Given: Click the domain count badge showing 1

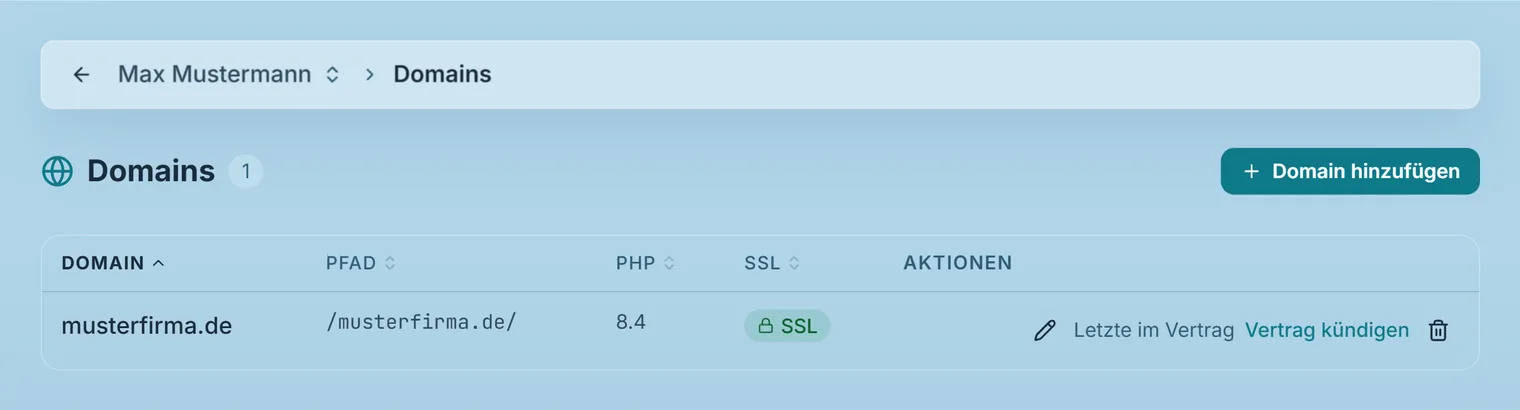Looking at the screenshot, I should 246,171.
